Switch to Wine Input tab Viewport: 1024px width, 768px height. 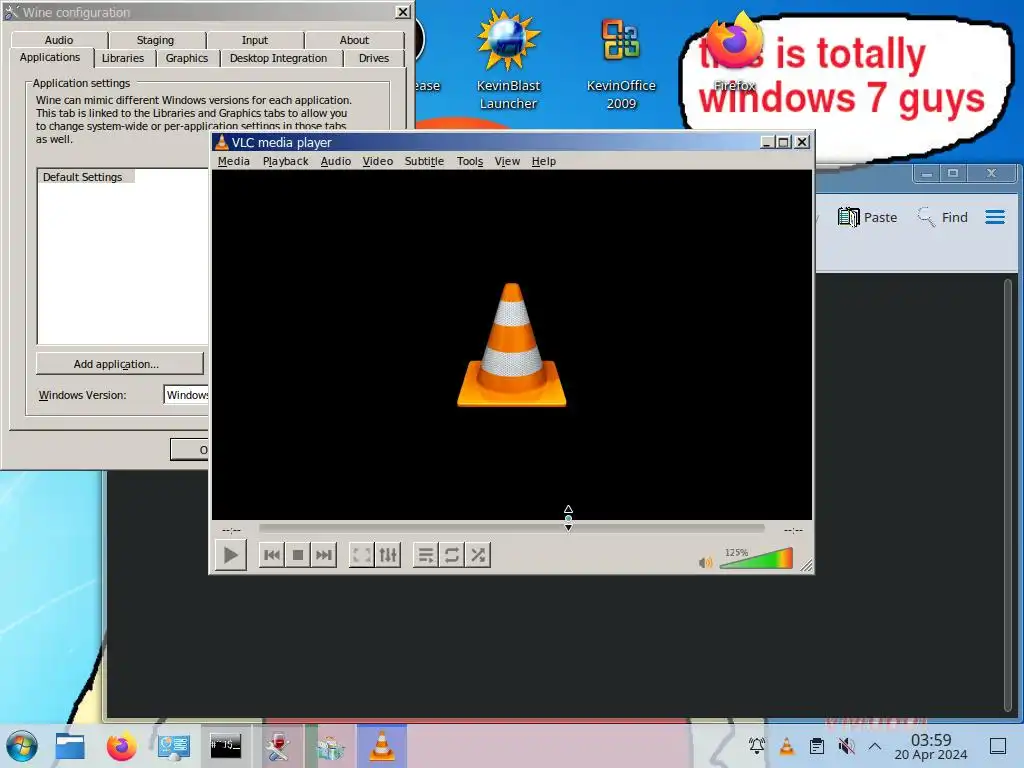(255, 40)
